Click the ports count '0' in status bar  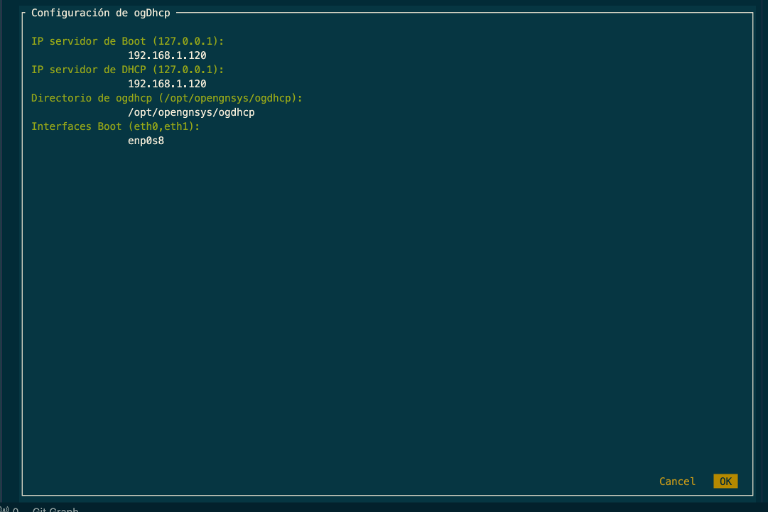click(16, 510)
